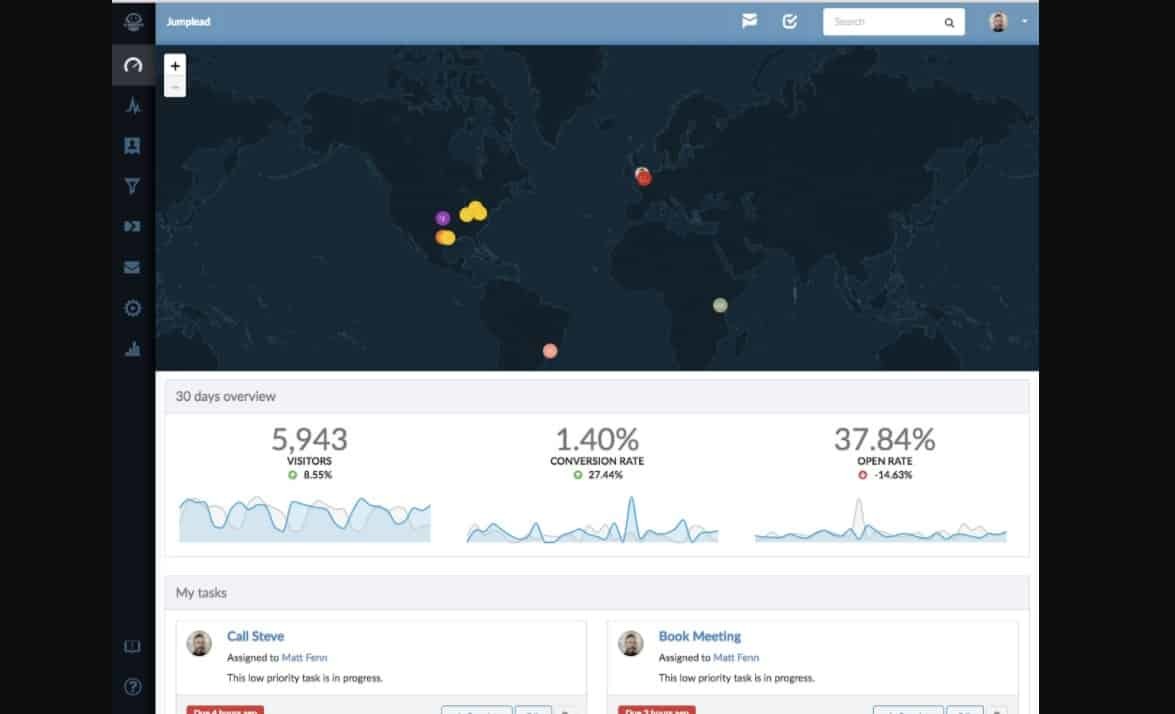
Task: Open the Call Steve task link
Action: 255,636
